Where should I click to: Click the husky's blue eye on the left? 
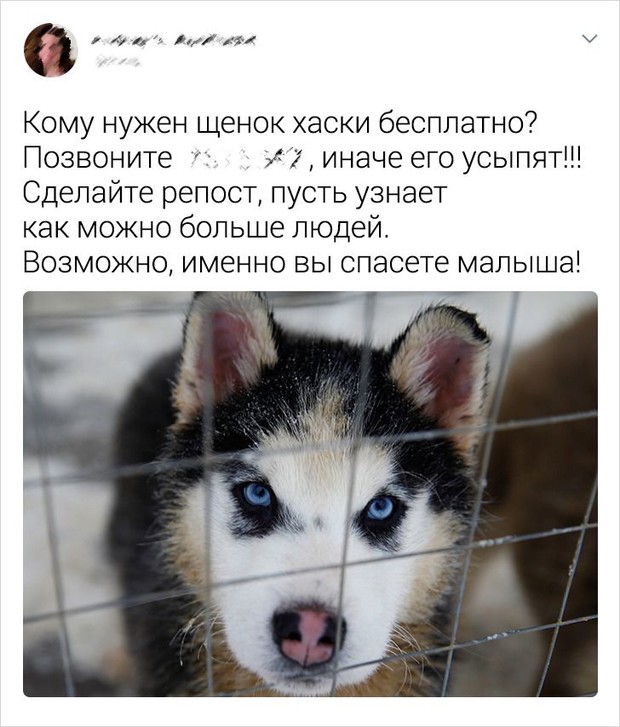pyautogui.click(x=256, y=495)
